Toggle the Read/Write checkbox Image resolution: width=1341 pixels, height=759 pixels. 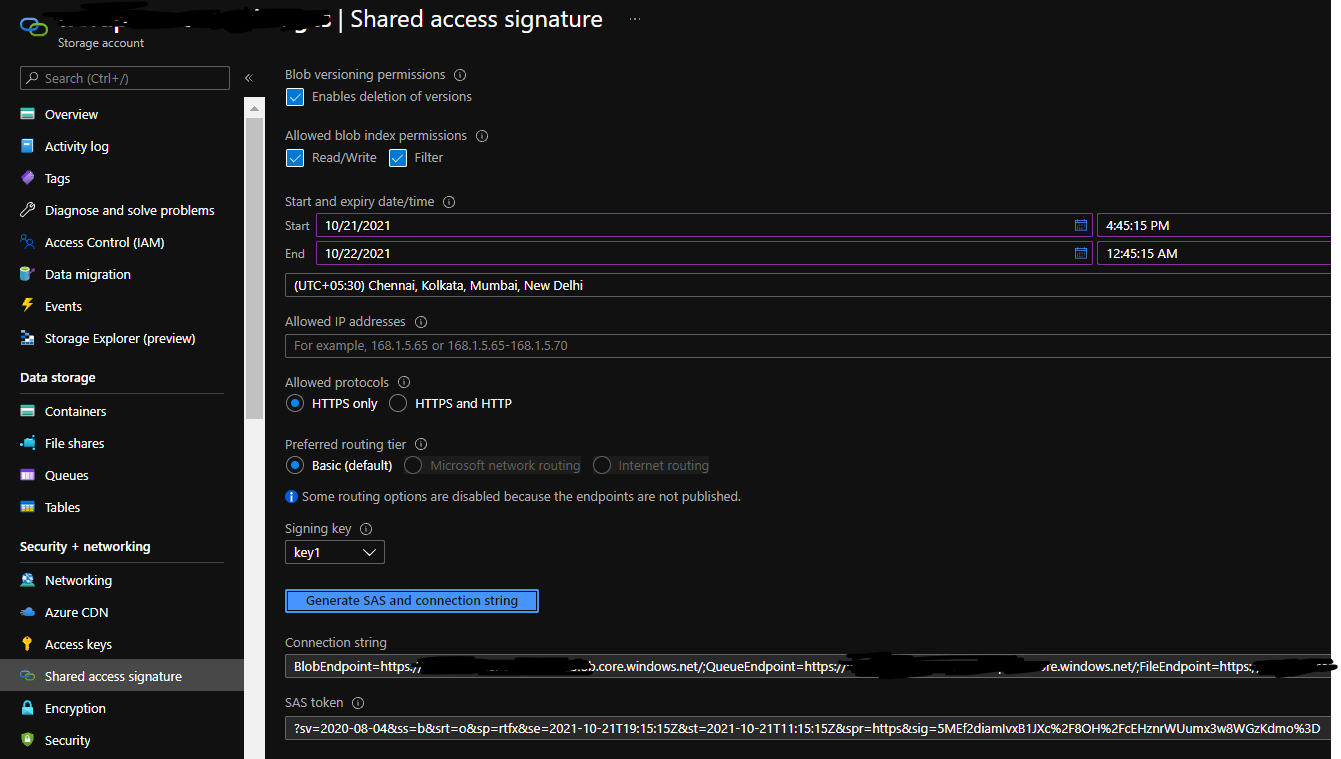pyautogui.click(x=295, y=158)
